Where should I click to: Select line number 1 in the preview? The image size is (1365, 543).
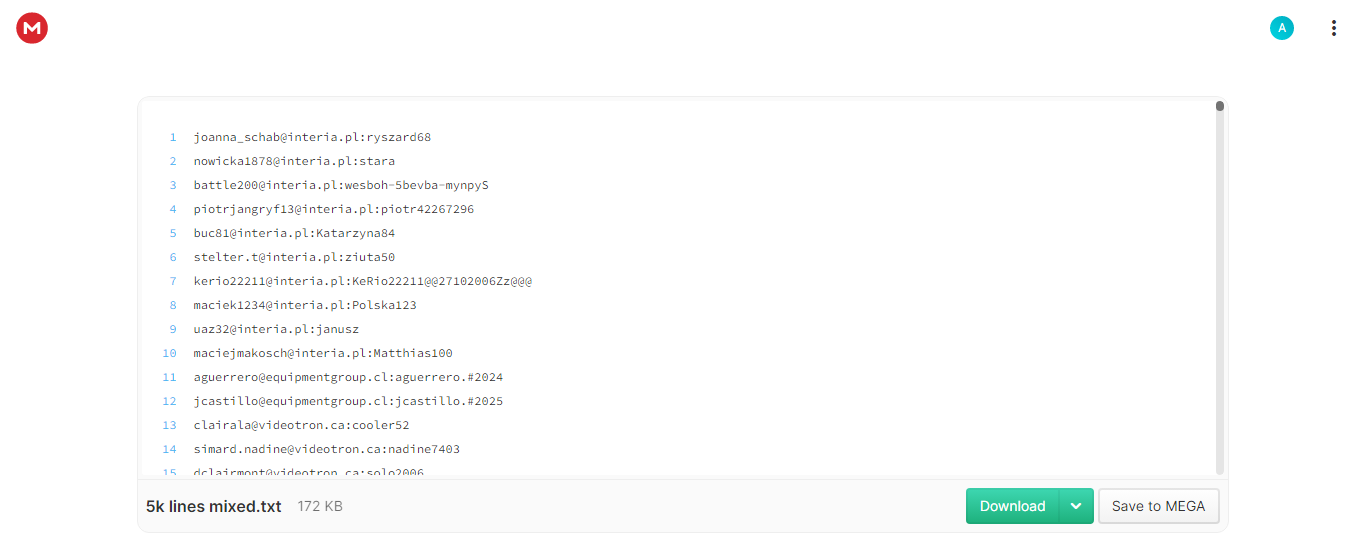173,137
